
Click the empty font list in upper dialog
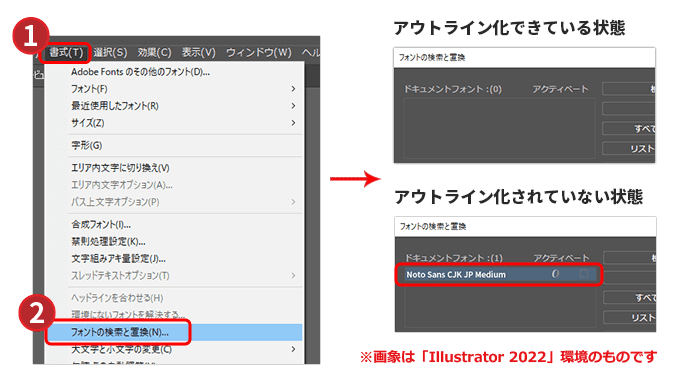tap(499, 128)
